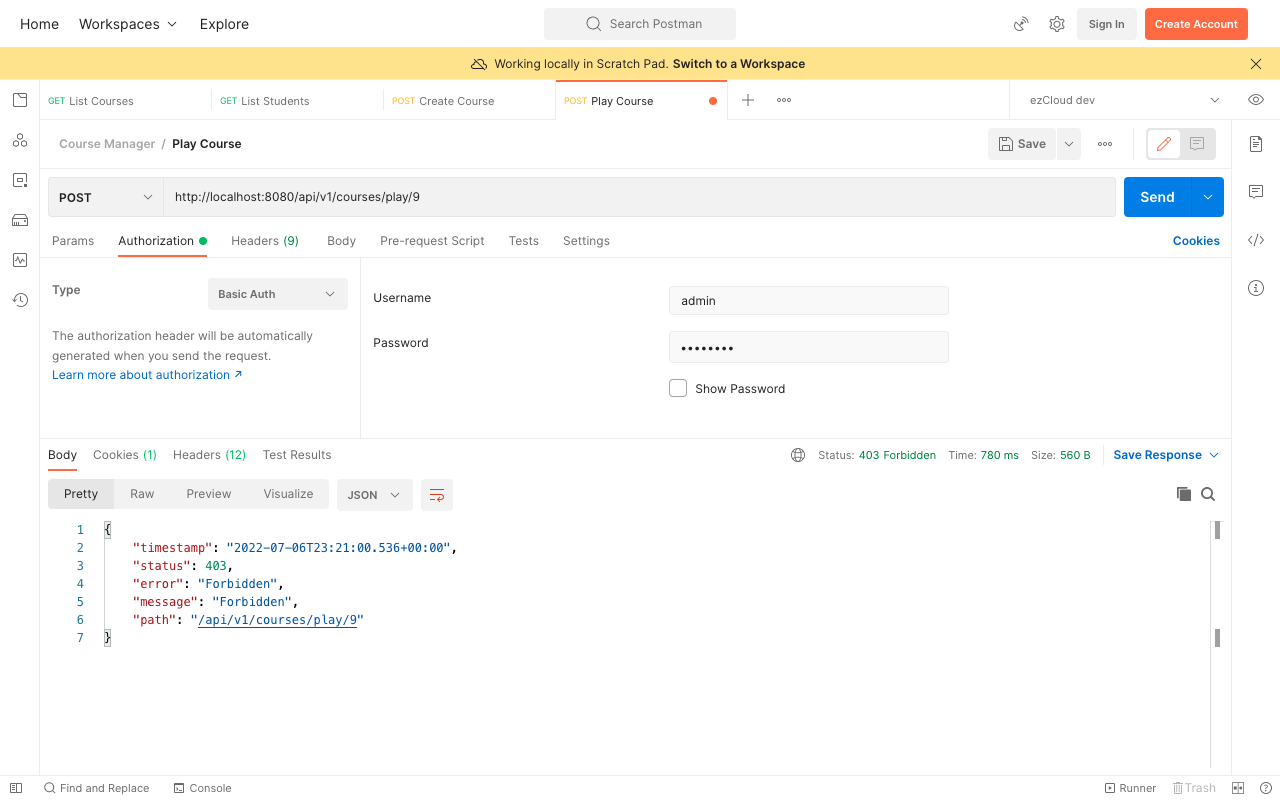Open Send button dropdown arrow
The image size is (1280, 800).
[1208, 197]
